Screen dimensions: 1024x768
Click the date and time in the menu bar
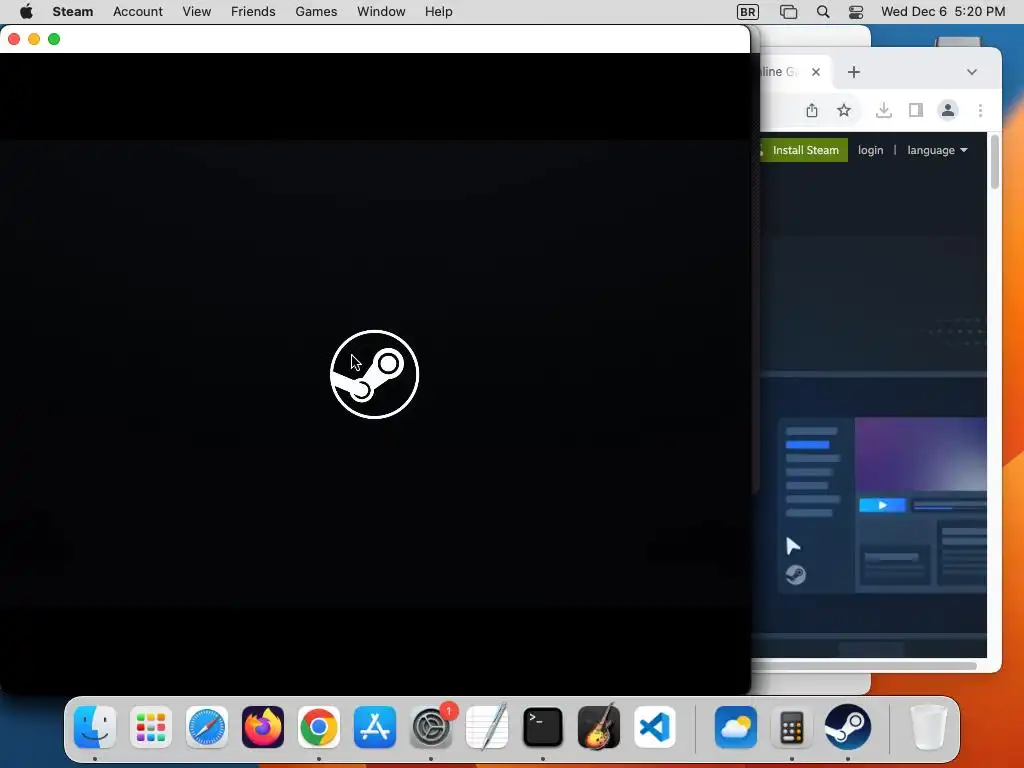click(x=943, y=12)
